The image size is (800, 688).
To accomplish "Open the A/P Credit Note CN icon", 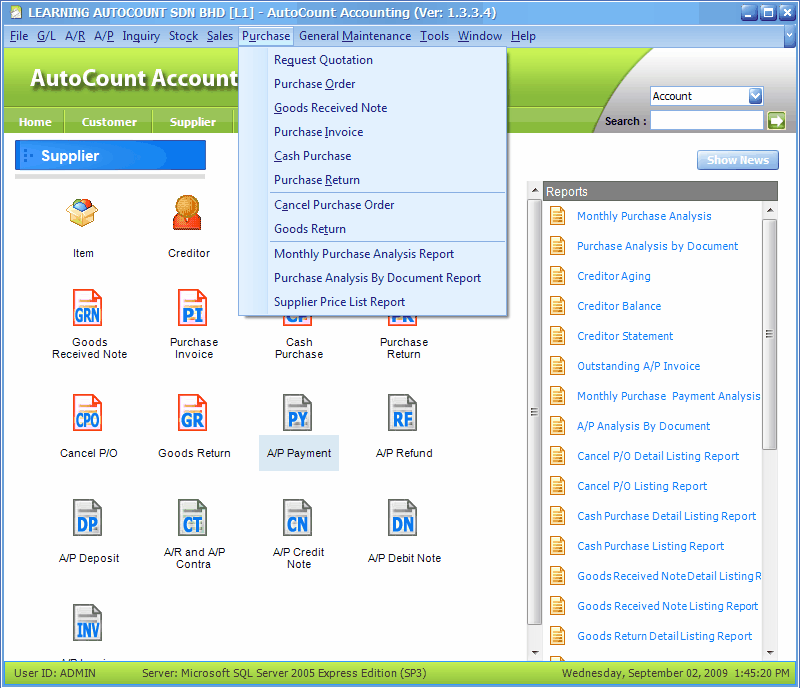I will pos(297,518).
